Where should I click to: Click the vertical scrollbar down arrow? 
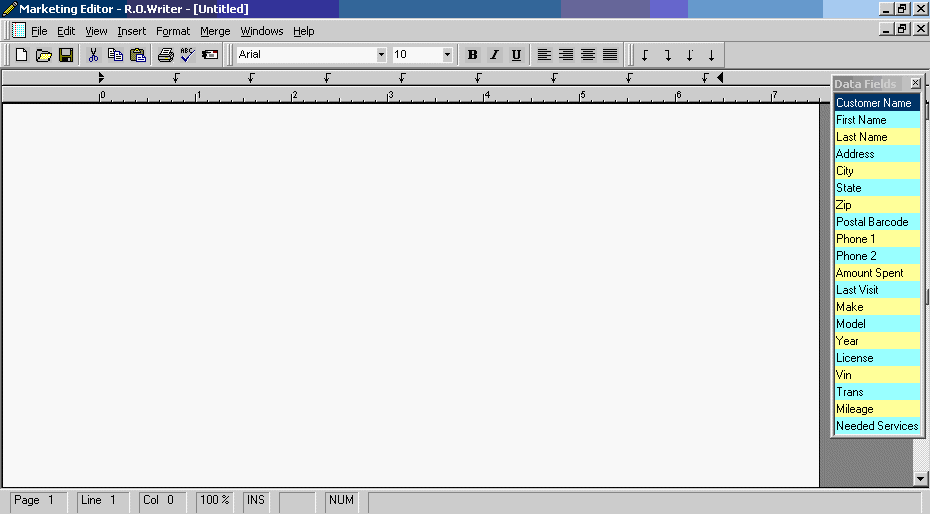pyautogui.click(x=921, y=480)
